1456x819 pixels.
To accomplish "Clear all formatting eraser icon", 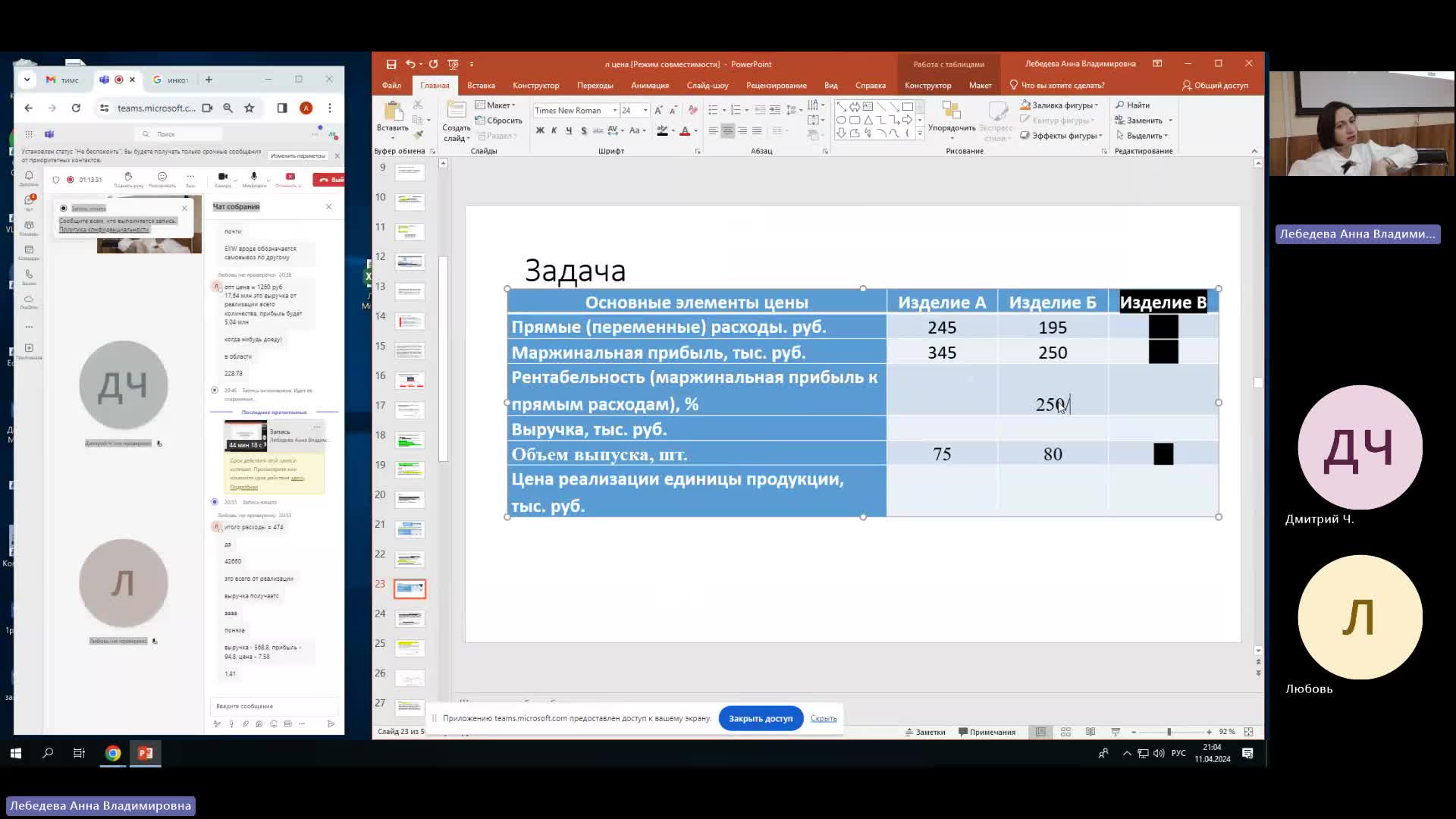I will 692,111.
